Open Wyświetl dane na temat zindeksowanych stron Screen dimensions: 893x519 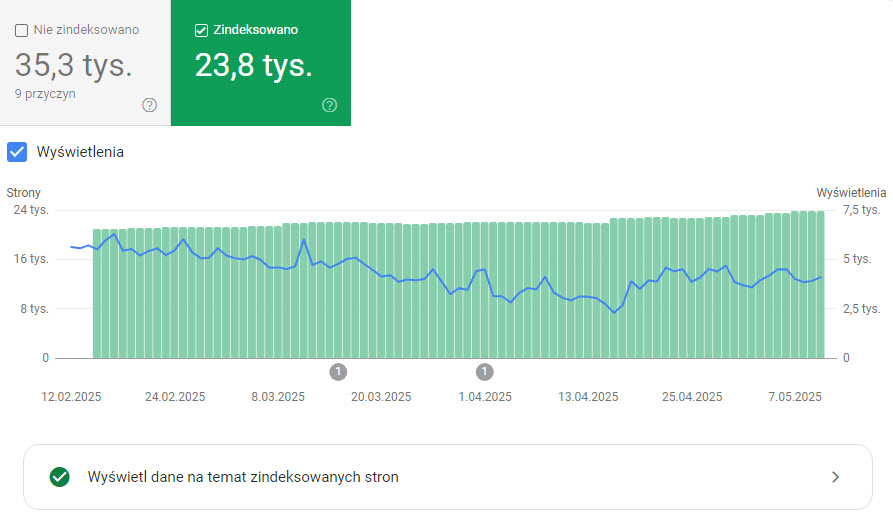243,477
